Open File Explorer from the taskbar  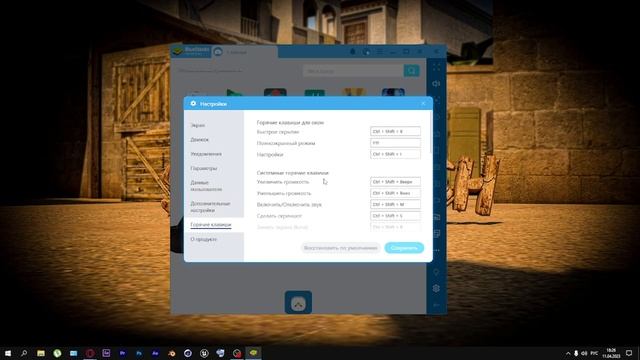(41, 353)
